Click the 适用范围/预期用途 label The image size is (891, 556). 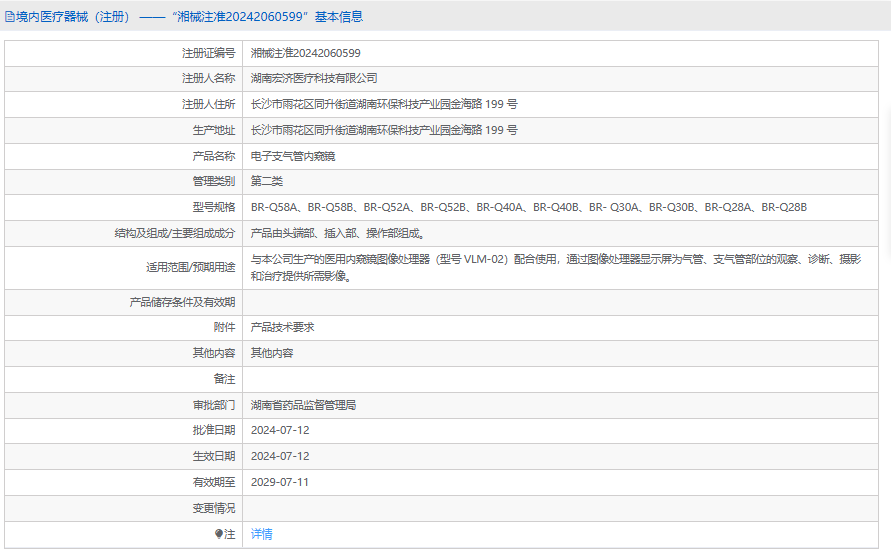pyautogui.click(x=190, y=268)
